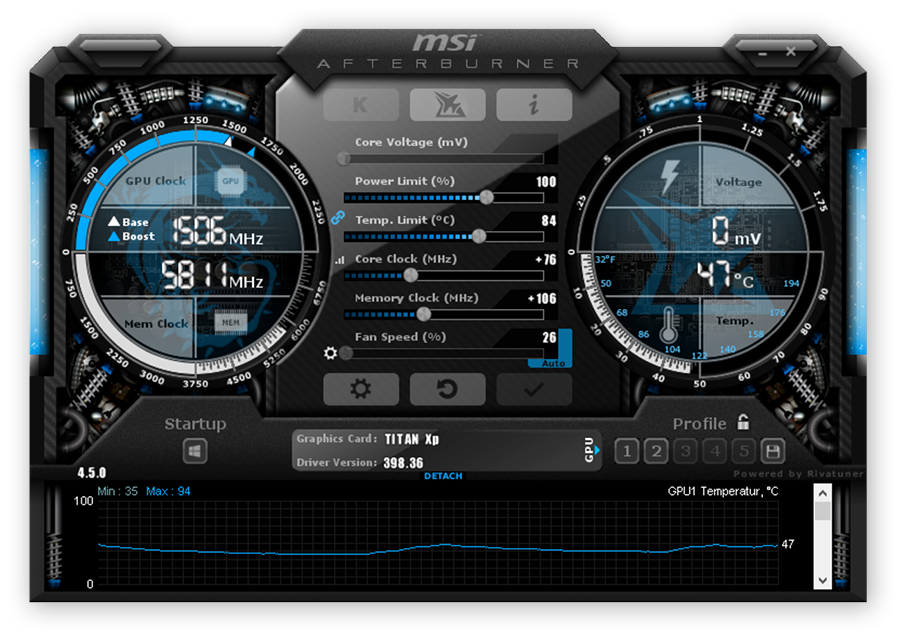900x634 pixels.
Task: Unlink power and temperature limits
Action: [336, 217]
